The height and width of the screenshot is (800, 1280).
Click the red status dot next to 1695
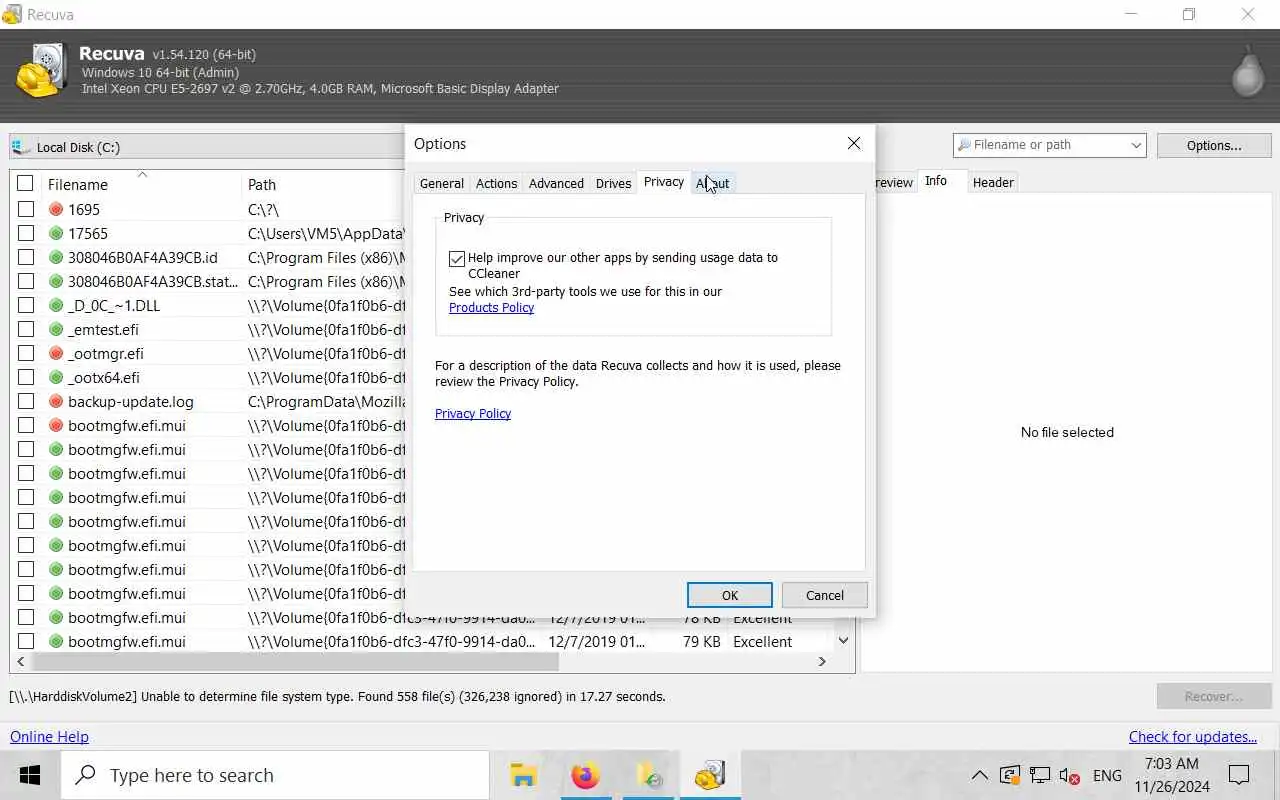[x=56, y=209]
